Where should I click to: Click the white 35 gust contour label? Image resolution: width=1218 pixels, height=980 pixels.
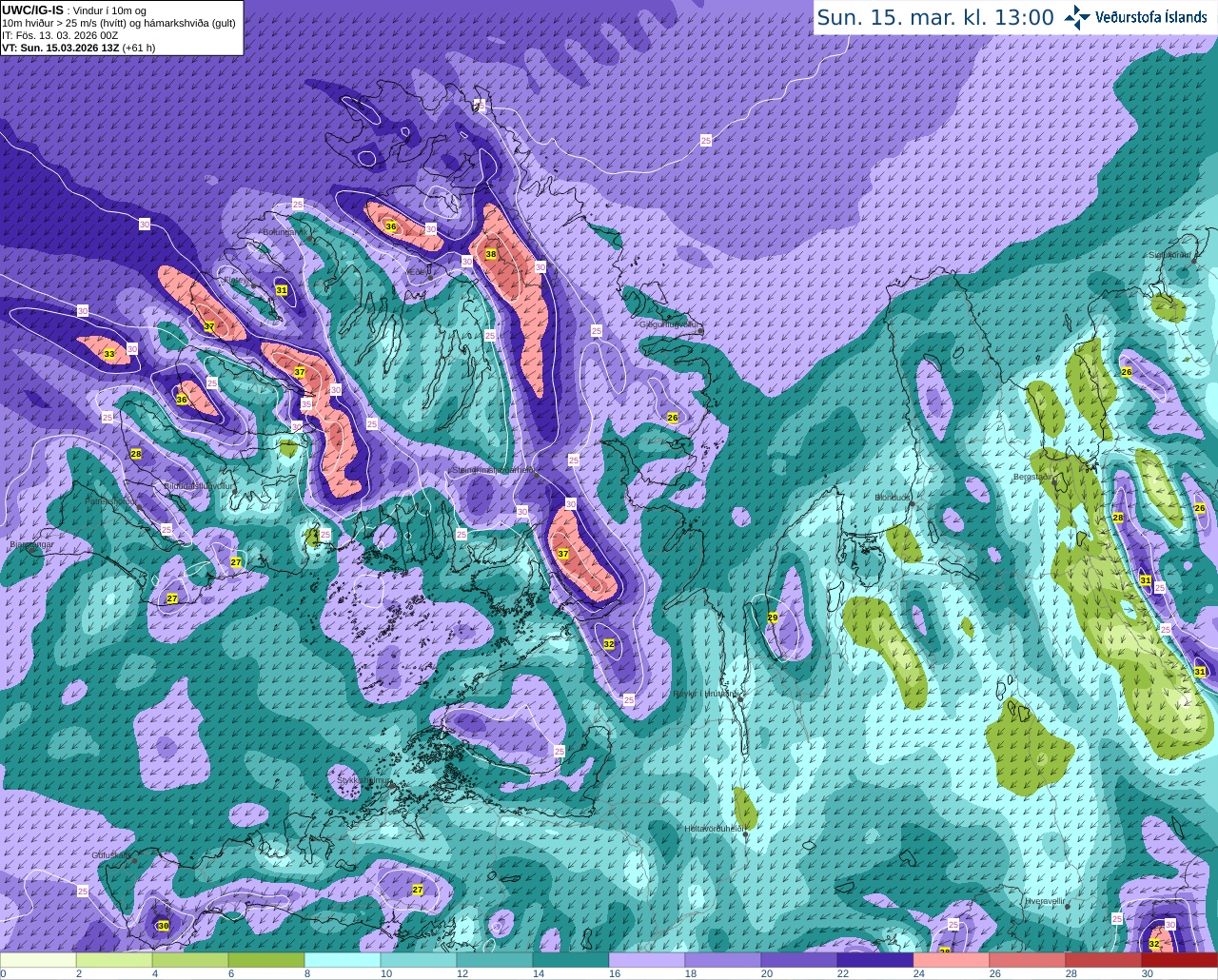point(306,404)
